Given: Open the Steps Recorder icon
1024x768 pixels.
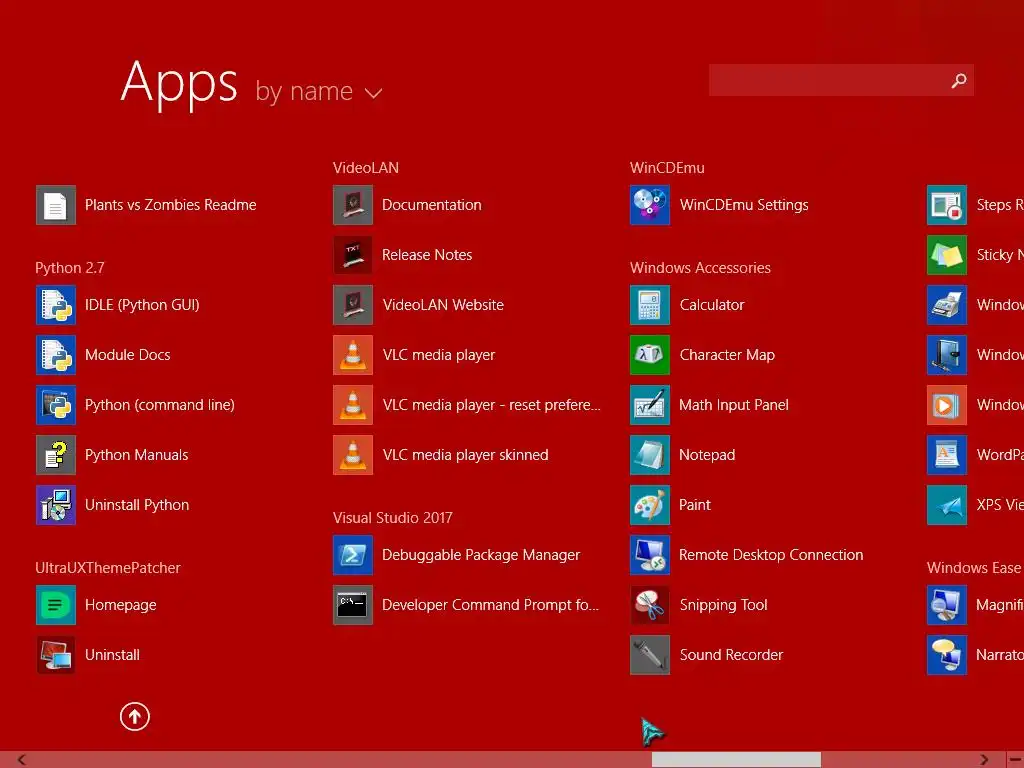Looking at the screenshot, I should (x=947, y=205).
